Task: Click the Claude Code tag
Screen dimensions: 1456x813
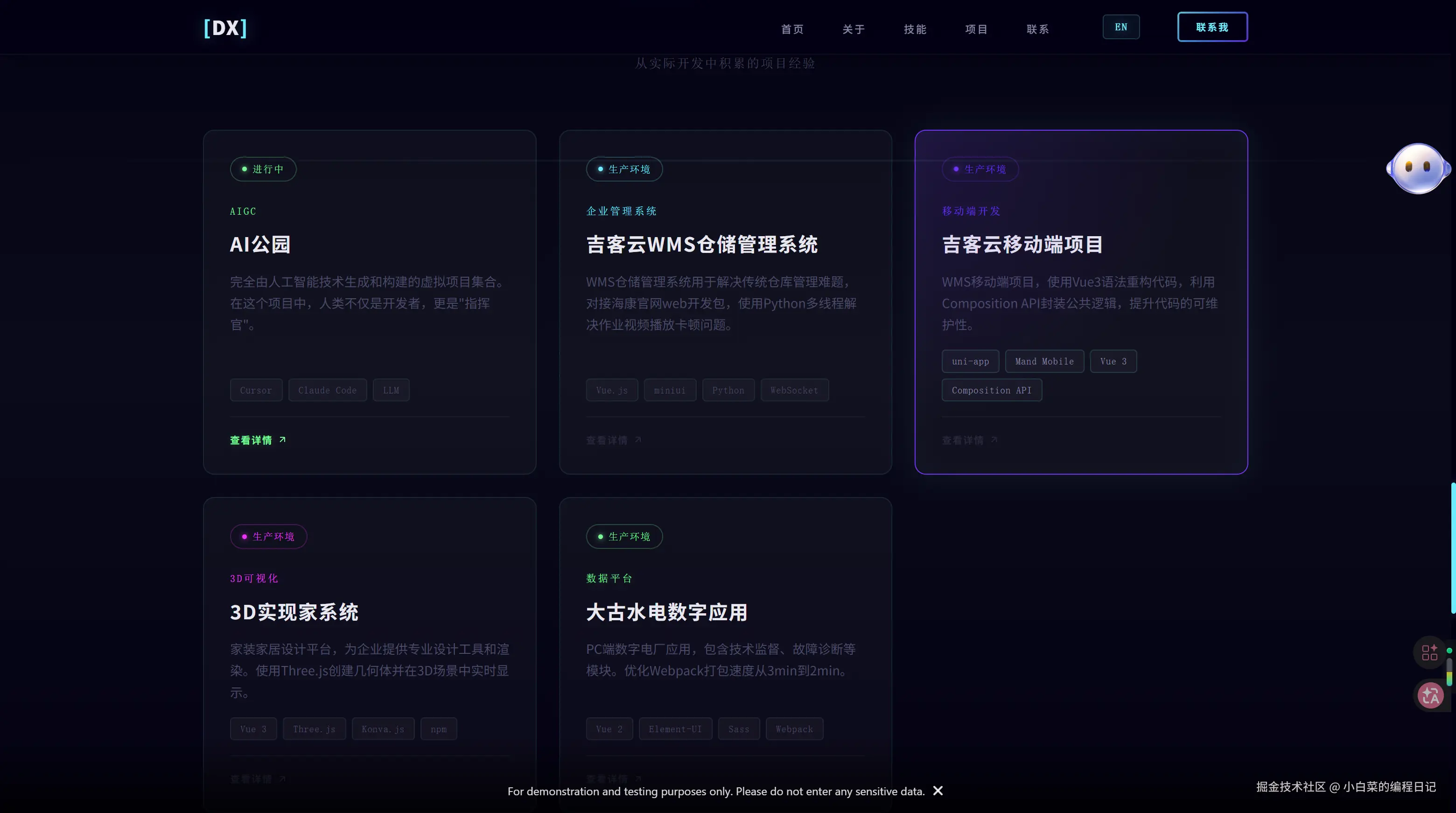Action: (327, 390)
